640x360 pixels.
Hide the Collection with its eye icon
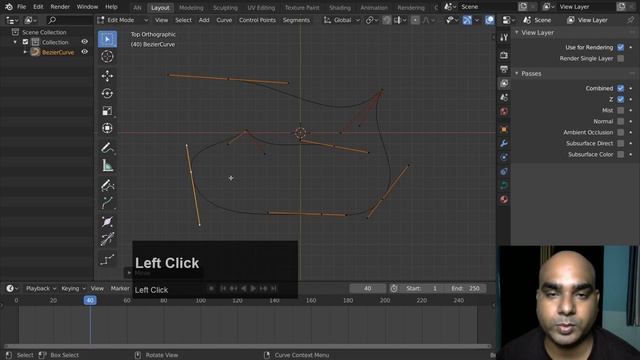click(x=84, y=42)
